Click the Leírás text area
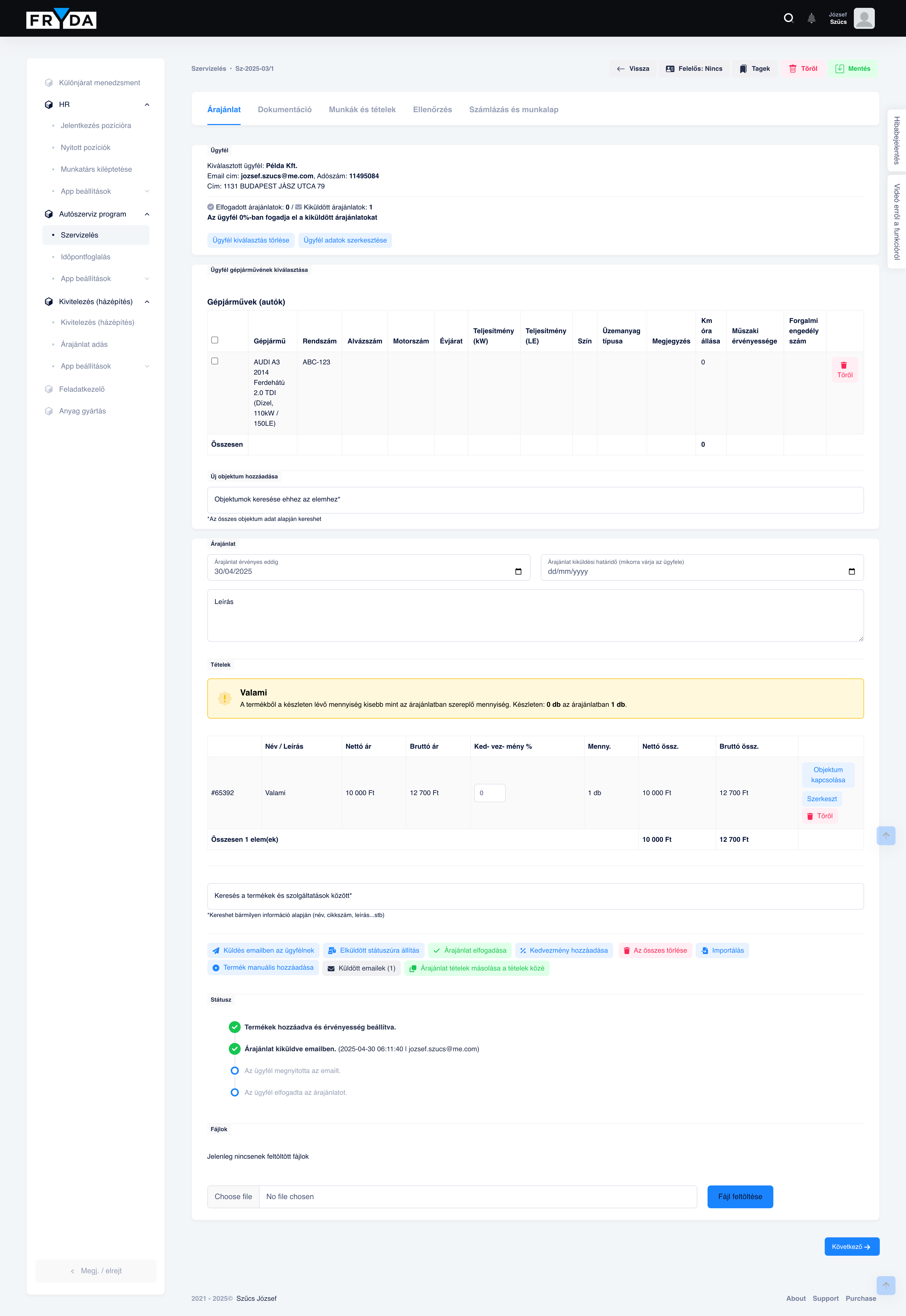Image resolution: width=906 pixels, height=1316 pixels. point(535,616)
